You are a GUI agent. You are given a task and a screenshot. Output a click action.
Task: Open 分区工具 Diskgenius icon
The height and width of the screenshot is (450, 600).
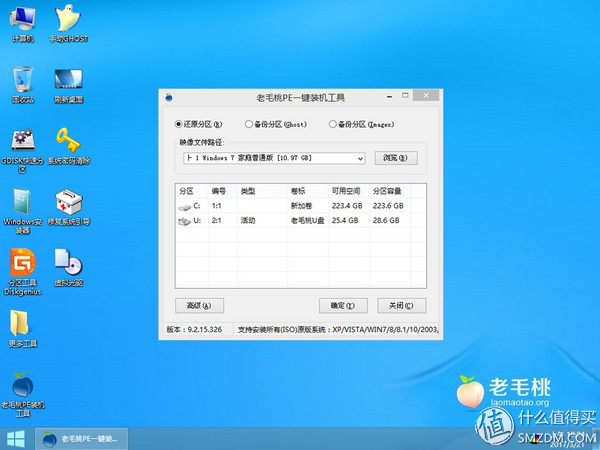(23, 272)
